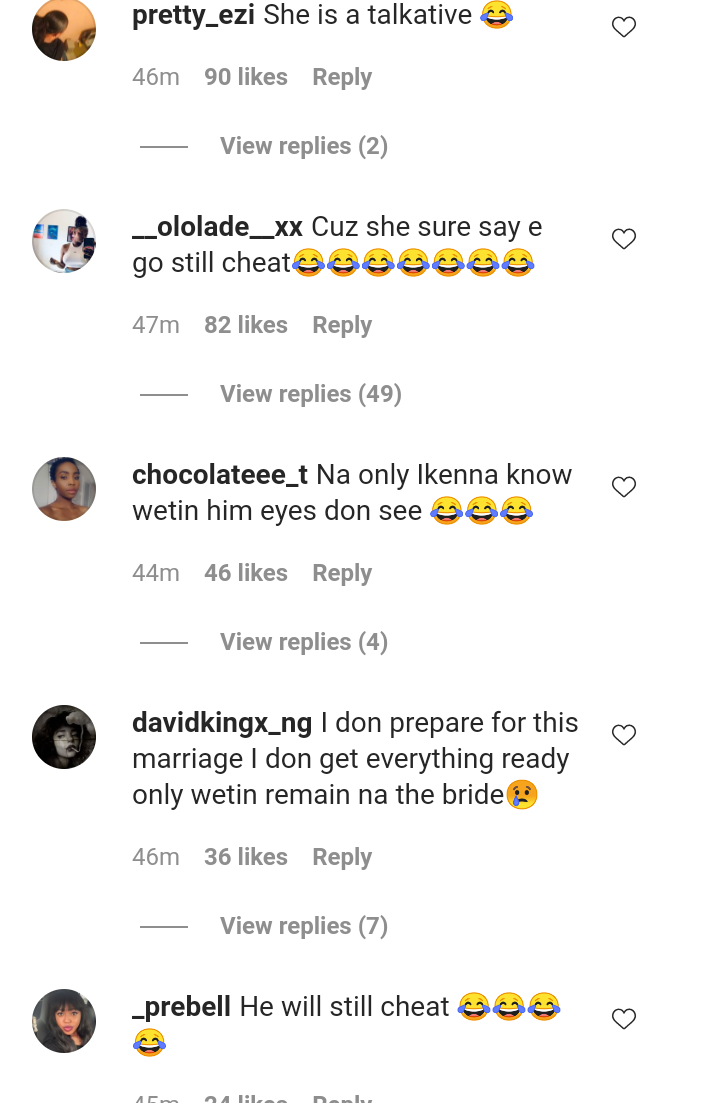The width and height of the screenshot is (720, 1103).
Task: Click Reply under chocolateee_t's comment
Action: pos(342,573)
